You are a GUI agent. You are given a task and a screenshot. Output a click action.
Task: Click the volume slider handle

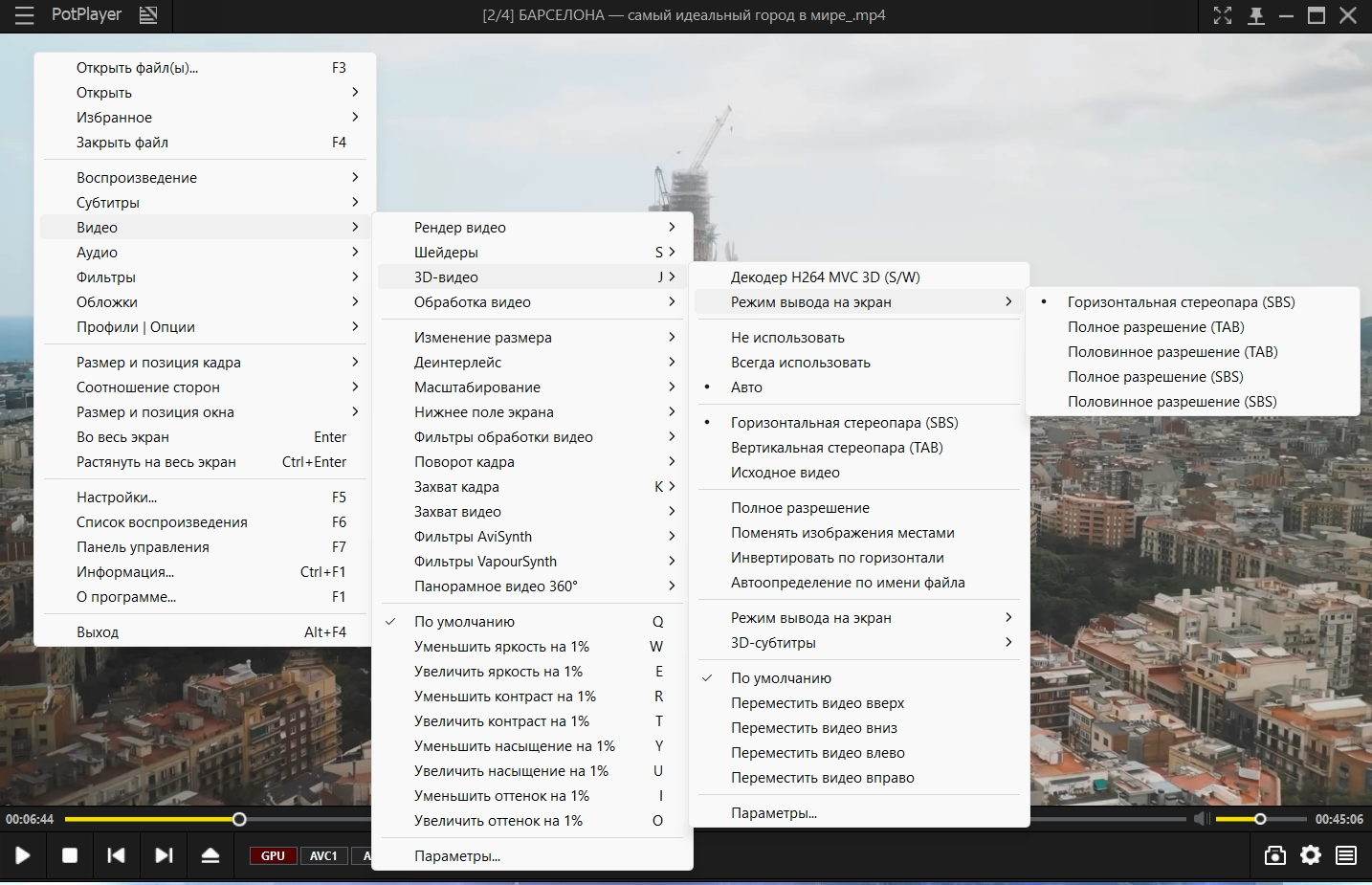pyautogui.click(x=1260, y=819)
